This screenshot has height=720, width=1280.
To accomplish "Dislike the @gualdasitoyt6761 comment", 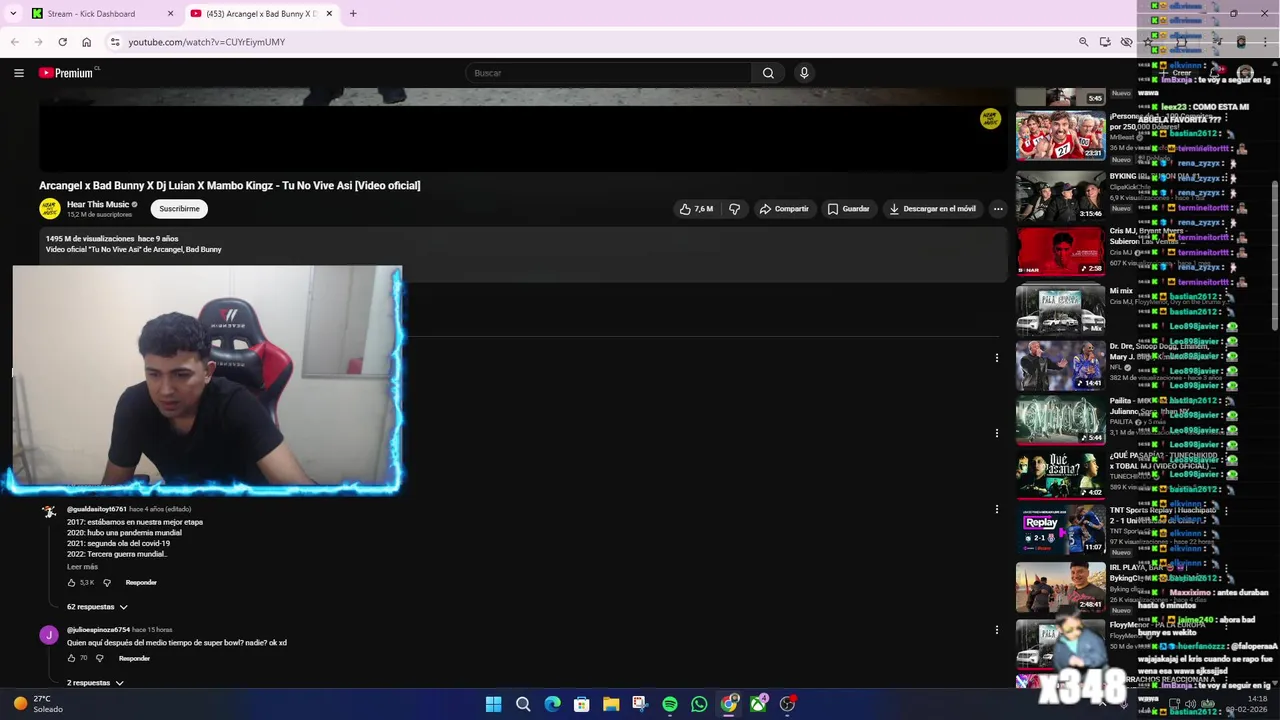I will coord(107,583).
